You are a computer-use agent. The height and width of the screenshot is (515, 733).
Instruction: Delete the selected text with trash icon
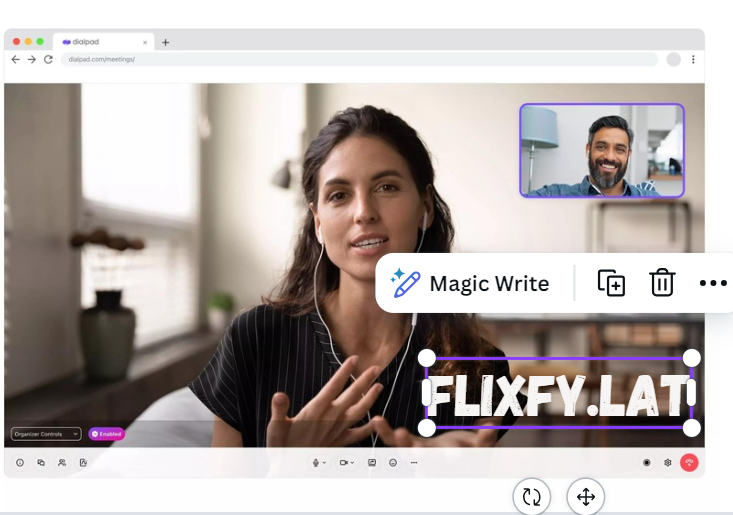[662, 283]
